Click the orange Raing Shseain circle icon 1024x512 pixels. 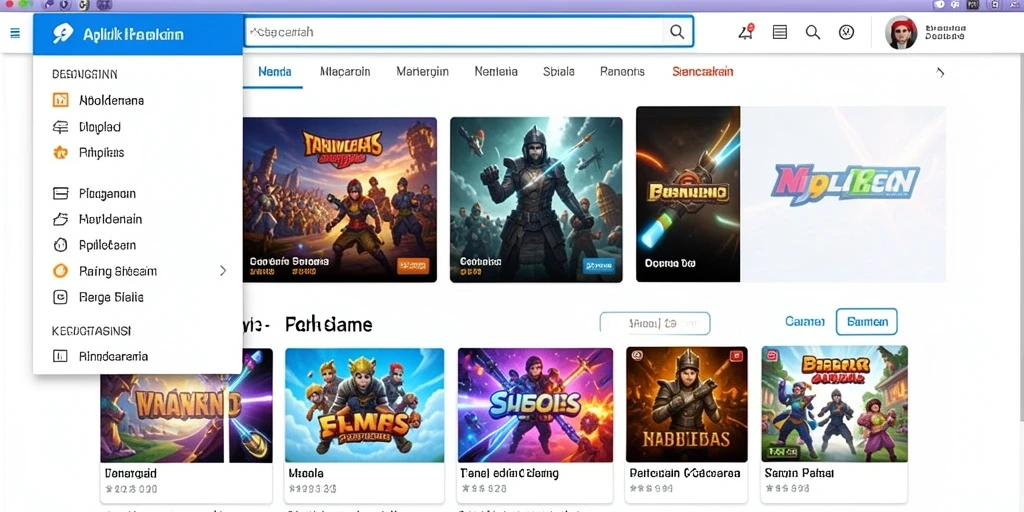60,271
